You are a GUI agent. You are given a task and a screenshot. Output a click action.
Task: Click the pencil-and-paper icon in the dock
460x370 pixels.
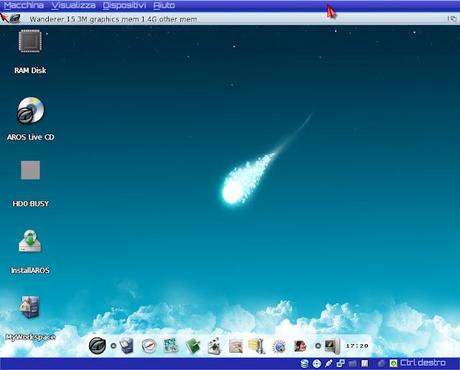(236, 346)
